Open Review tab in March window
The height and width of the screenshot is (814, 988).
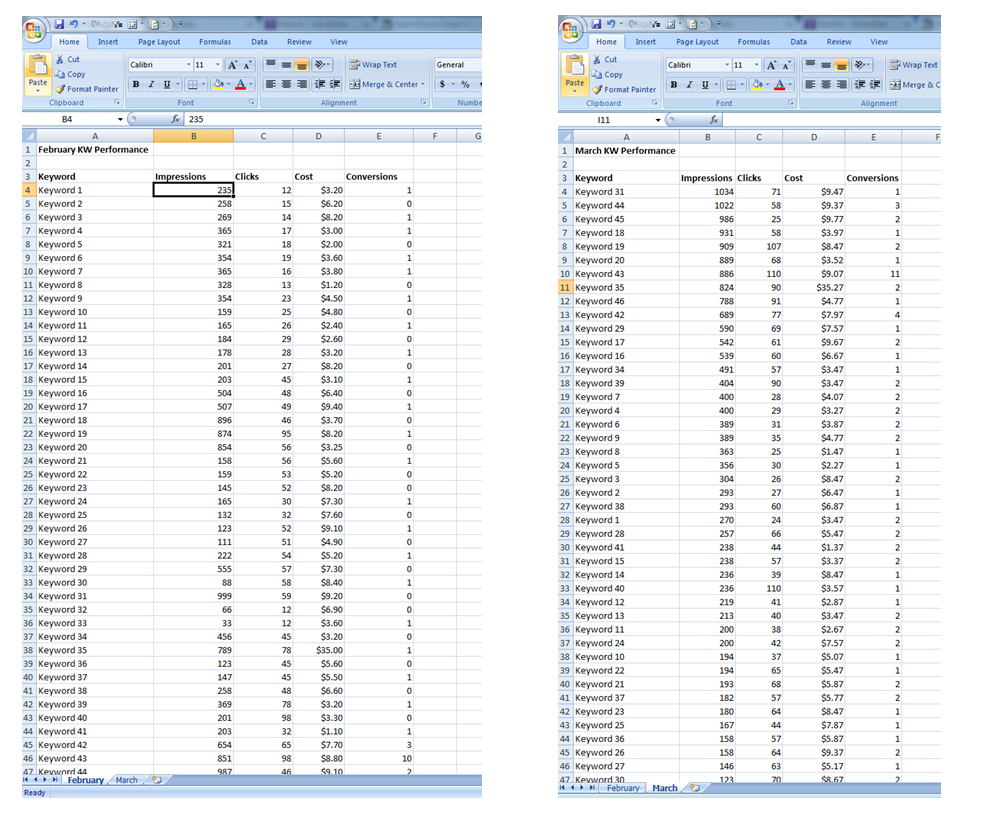839,42
